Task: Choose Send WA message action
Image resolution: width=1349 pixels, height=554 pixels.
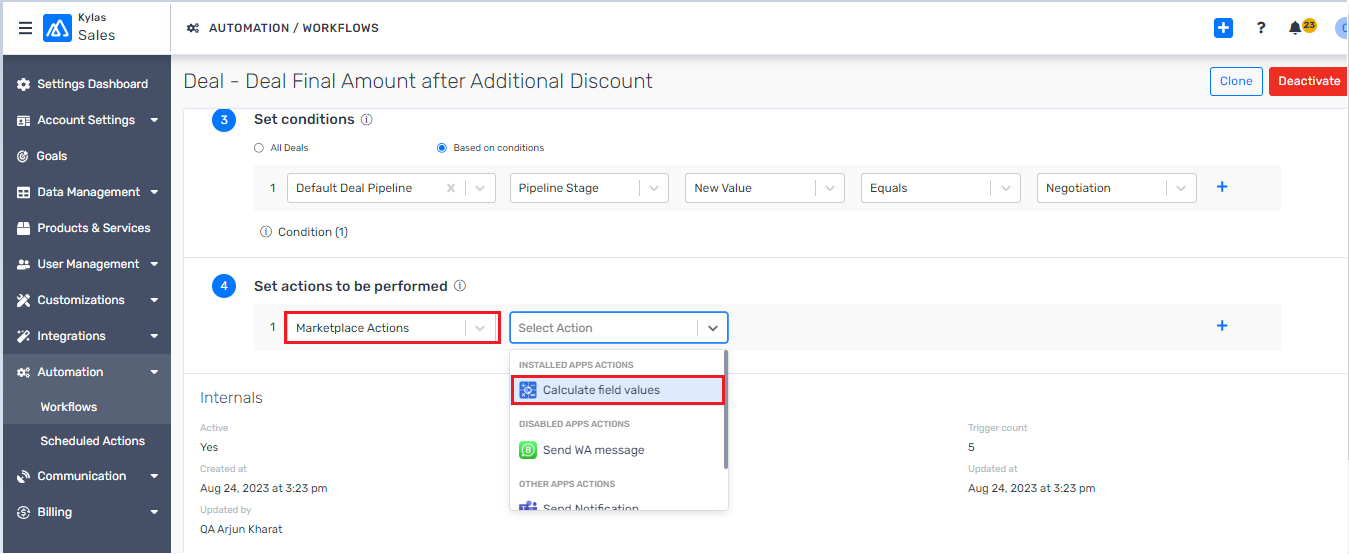Action: point(593,450)
